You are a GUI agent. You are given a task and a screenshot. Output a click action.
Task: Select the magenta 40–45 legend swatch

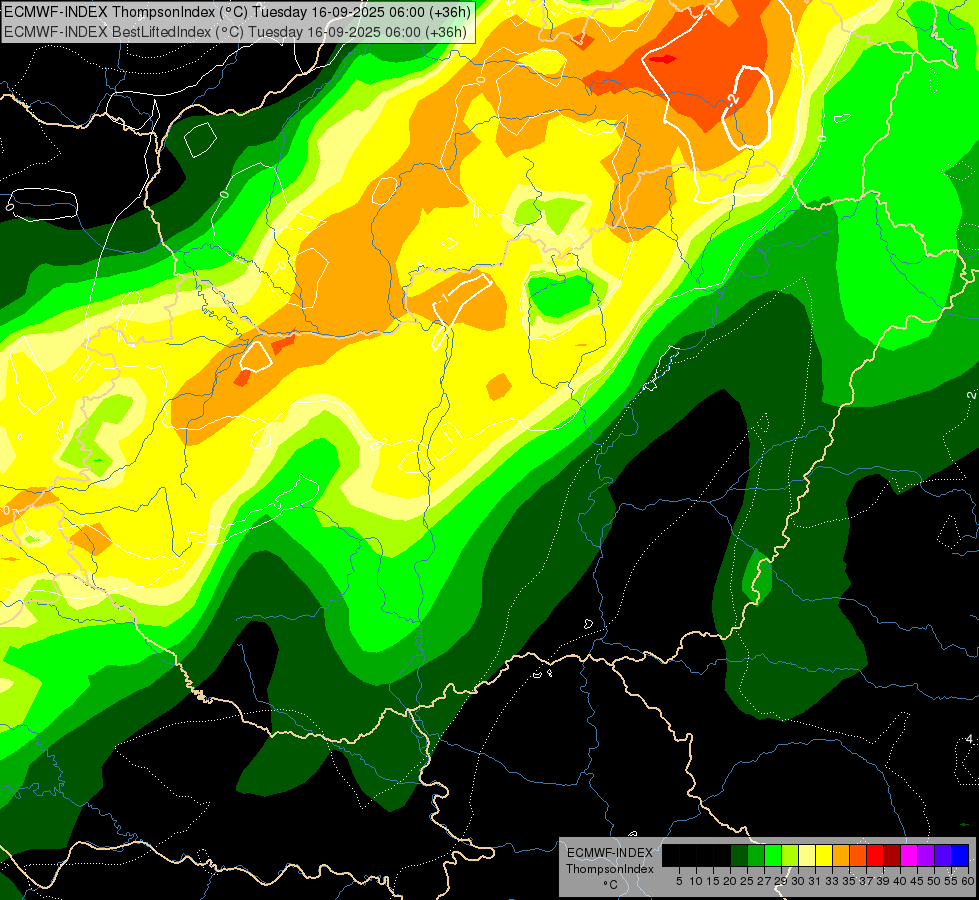coord(909,855)
